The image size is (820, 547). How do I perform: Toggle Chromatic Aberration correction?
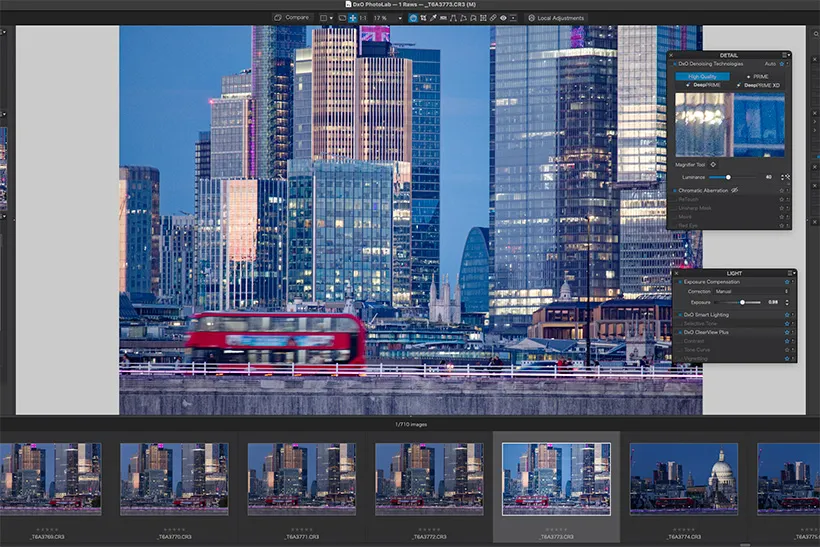(675, 190)
